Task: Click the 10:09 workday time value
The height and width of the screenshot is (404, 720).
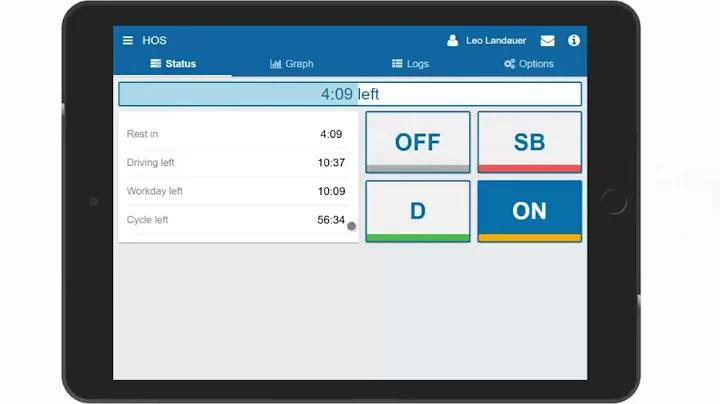Action: [331, 191]
